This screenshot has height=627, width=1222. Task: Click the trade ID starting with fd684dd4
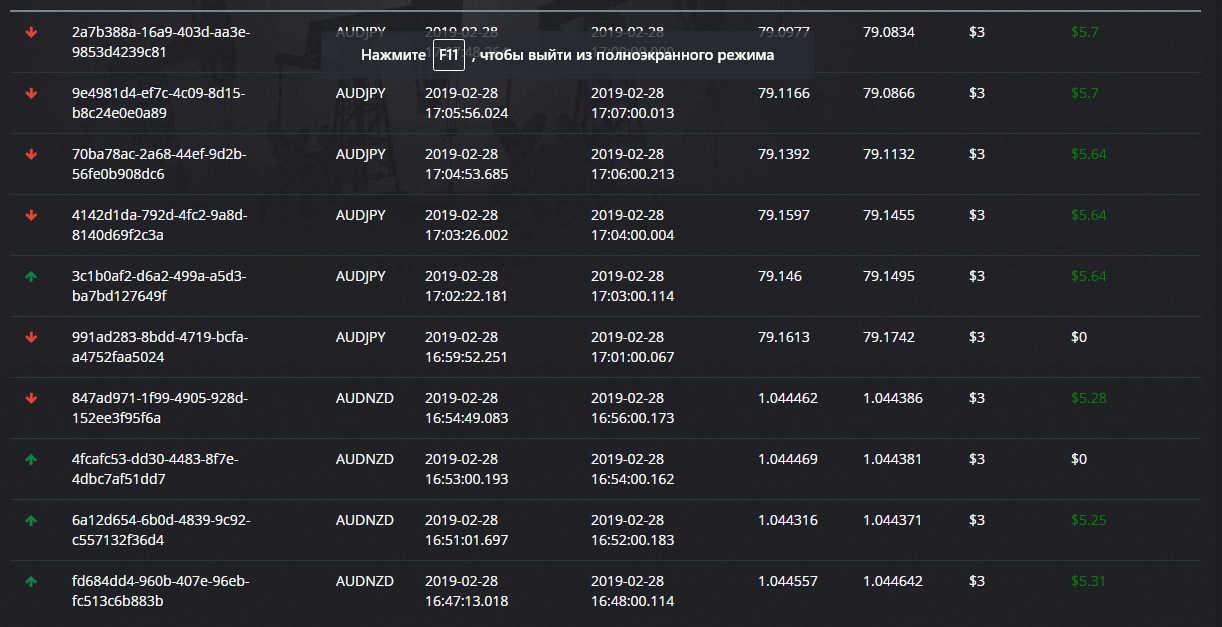tap(160, 591)
